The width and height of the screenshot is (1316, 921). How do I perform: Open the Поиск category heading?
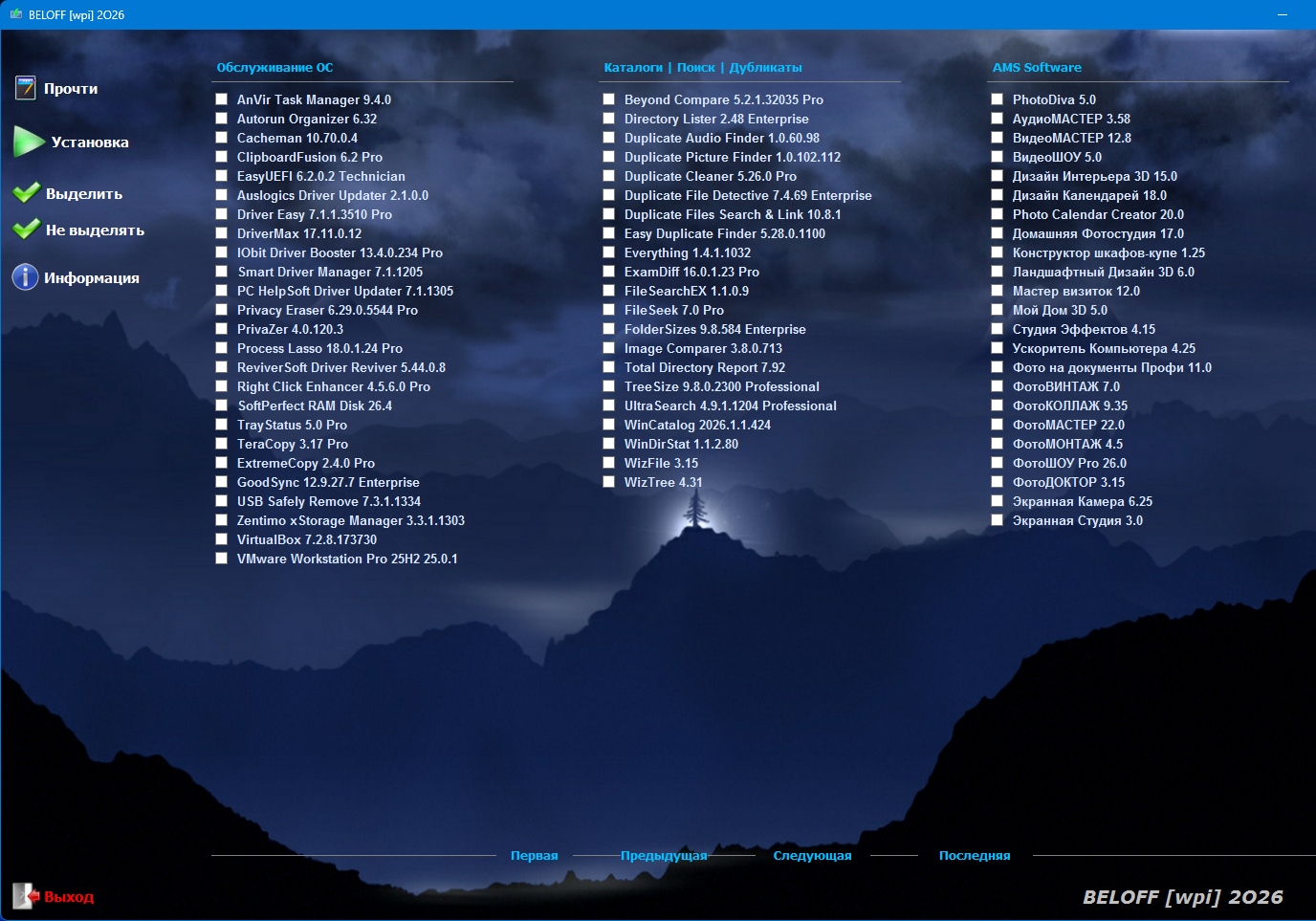(x=696, y=68)
